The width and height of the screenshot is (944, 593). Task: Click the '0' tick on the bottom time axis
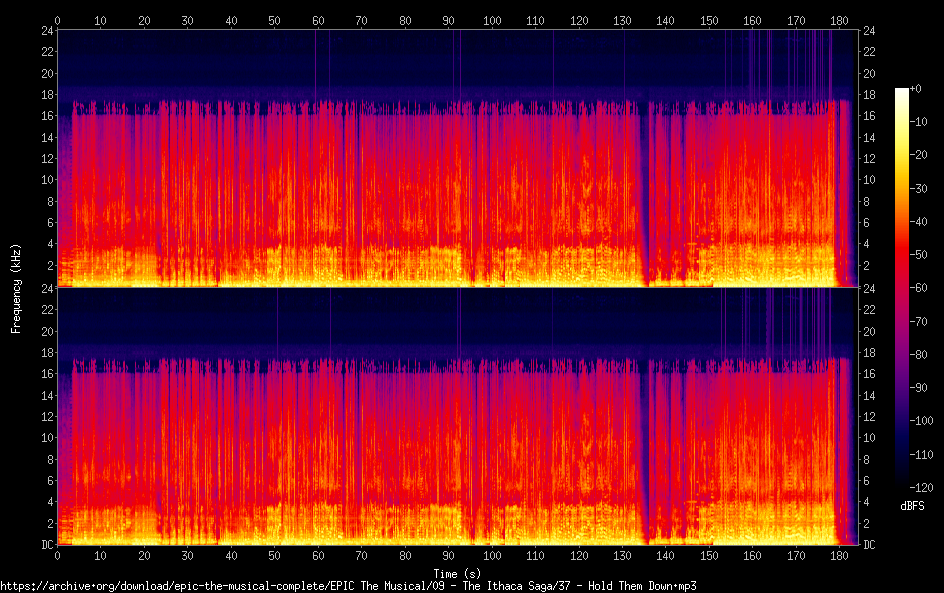tap(57, 555)
